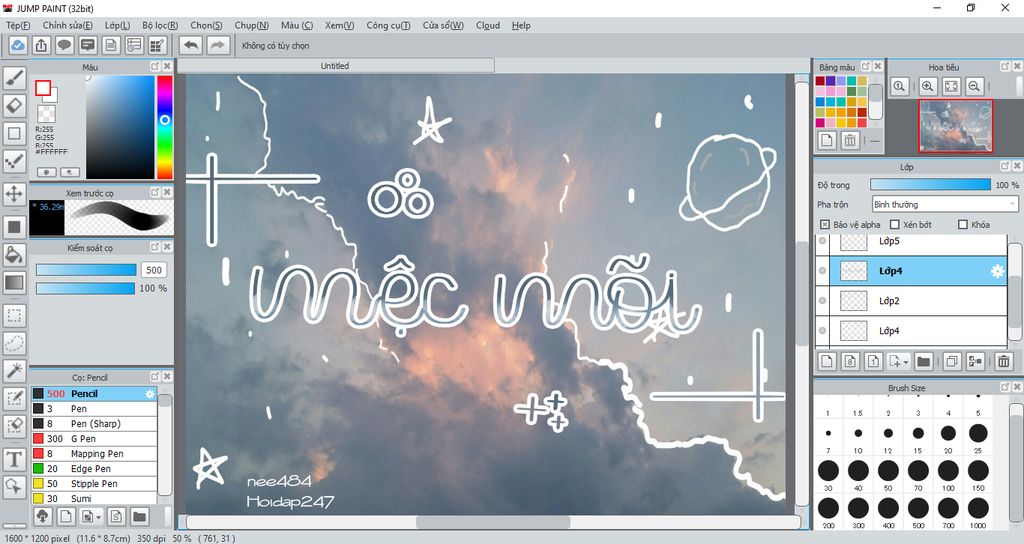Image resolution: width=1024 pixels, height=544 pixels.
Task: Select the Bucket fill tool
Action: click(x=14, y=255)
